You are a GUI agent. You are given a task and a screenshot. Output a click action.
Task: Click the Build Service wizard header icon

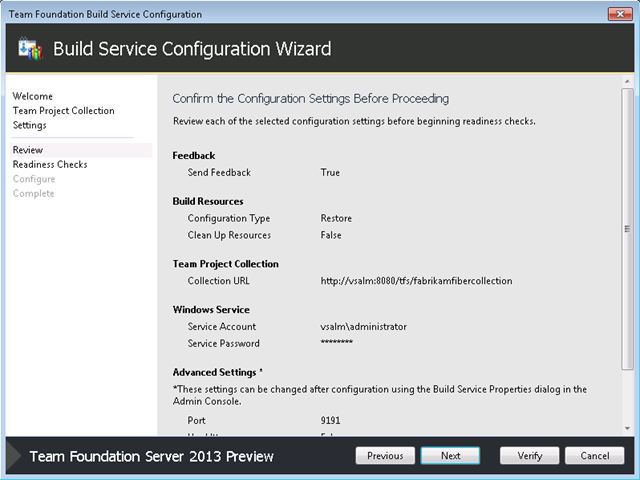(30, 49)
